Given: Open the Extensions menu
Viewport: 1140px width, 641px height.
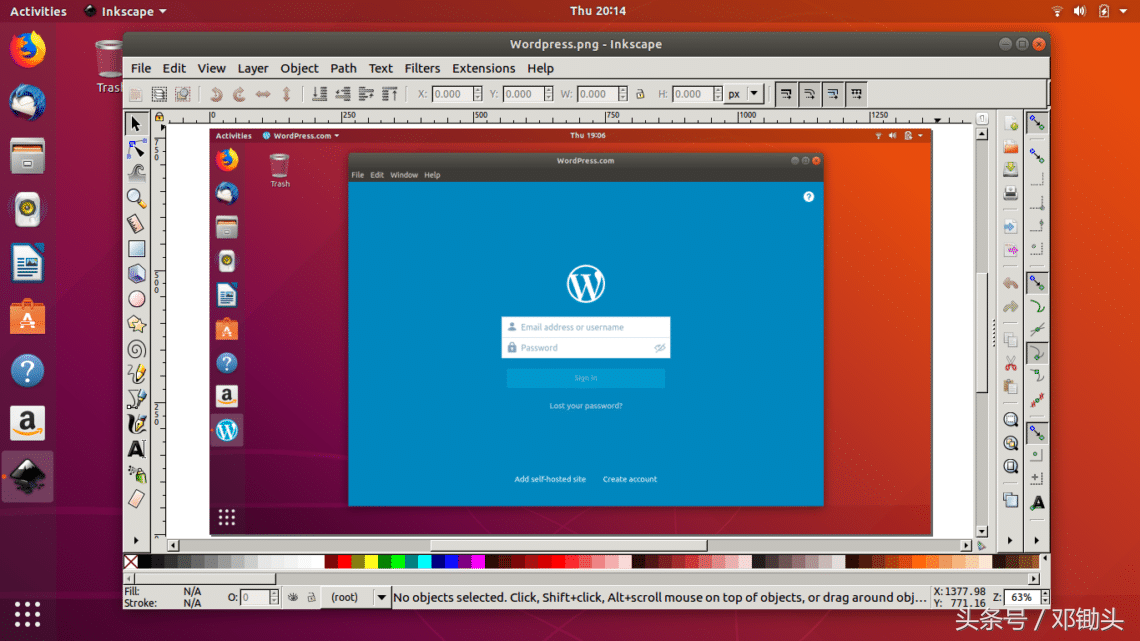Looking at the screenshot, I should [483, 68].
